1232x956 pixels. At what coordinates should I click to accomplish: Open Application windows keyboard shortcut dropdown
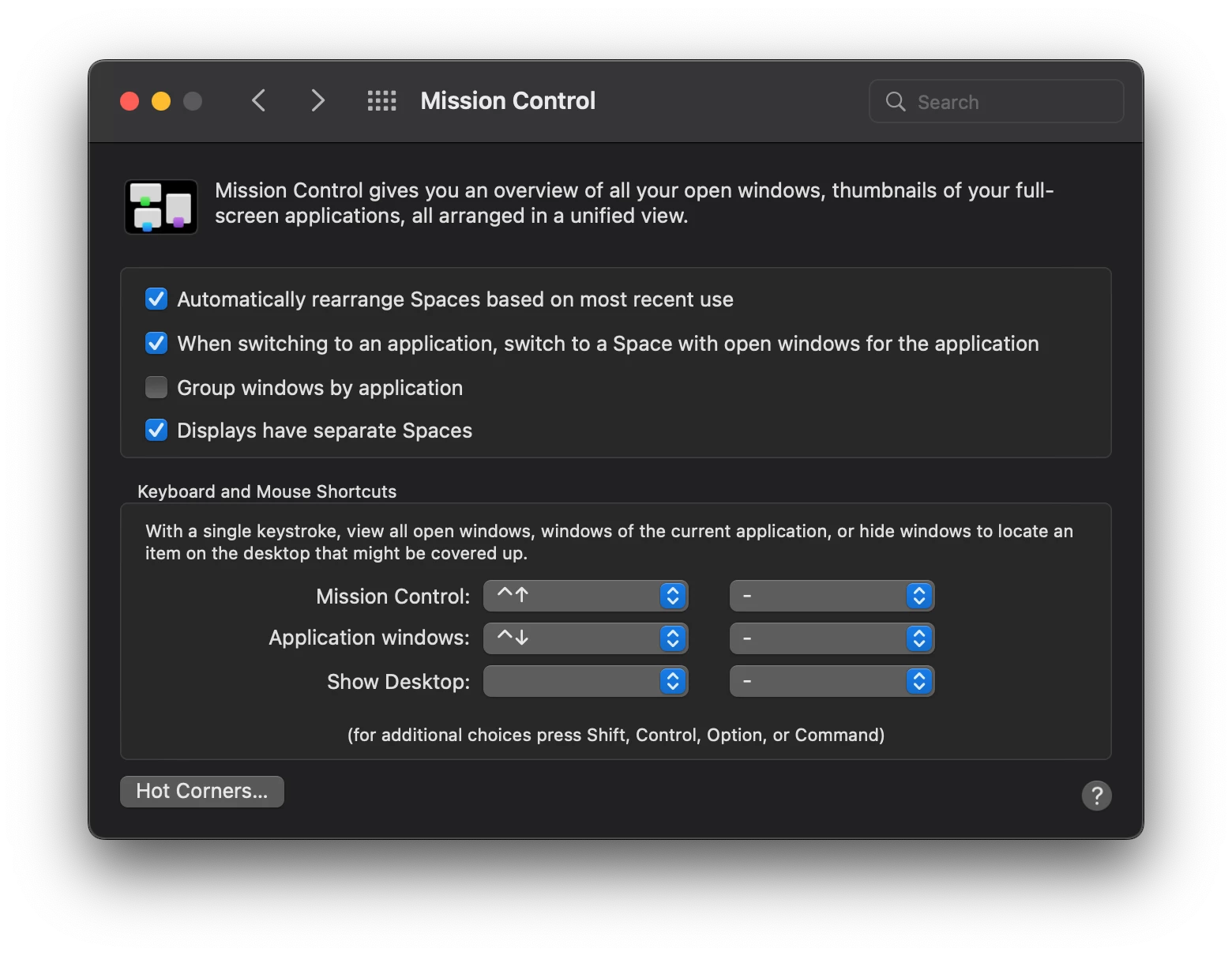(585, 638)
